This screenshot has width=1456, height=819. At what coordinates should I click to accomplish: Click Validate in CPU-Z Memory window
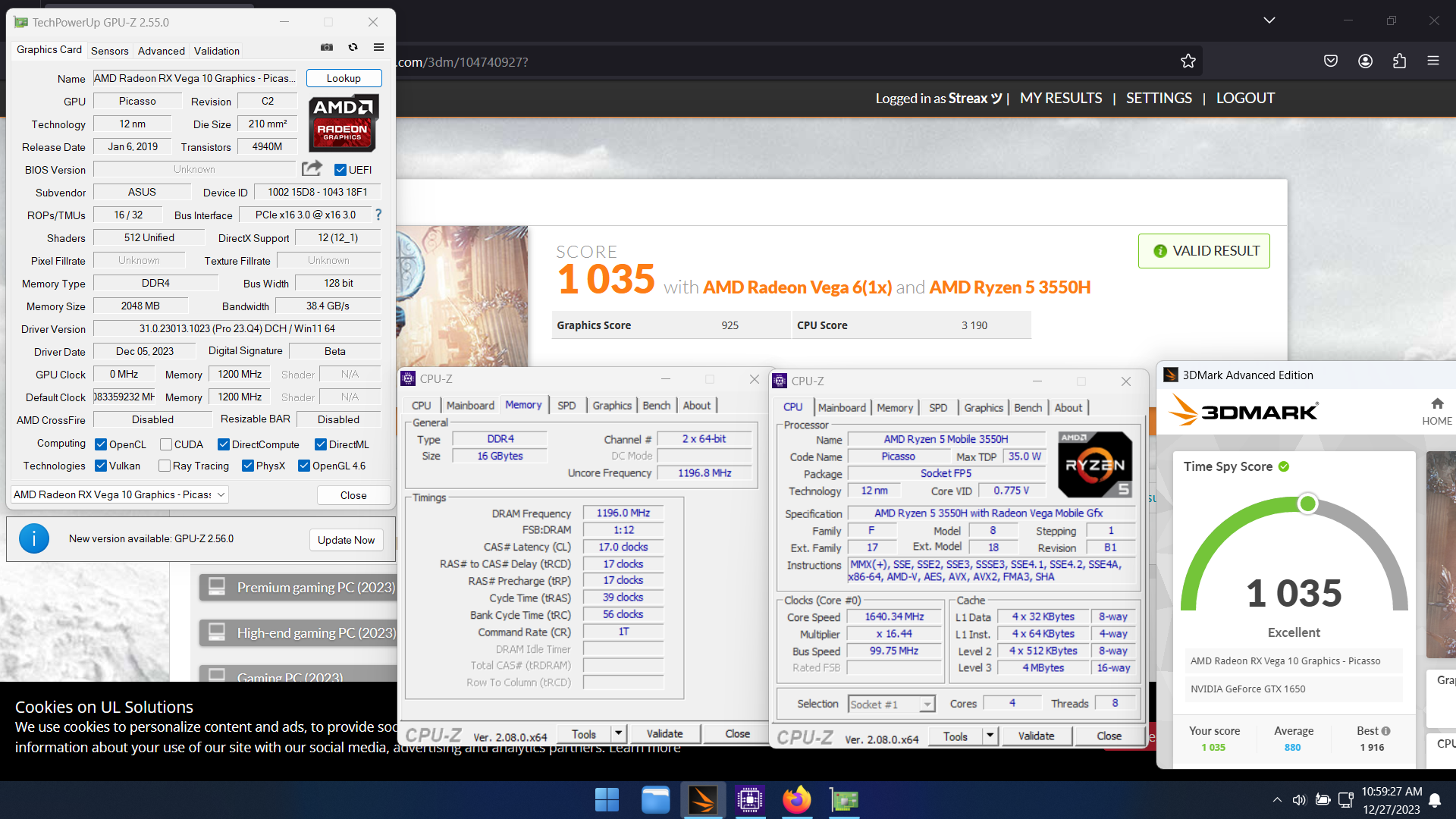tap(664, 733)
